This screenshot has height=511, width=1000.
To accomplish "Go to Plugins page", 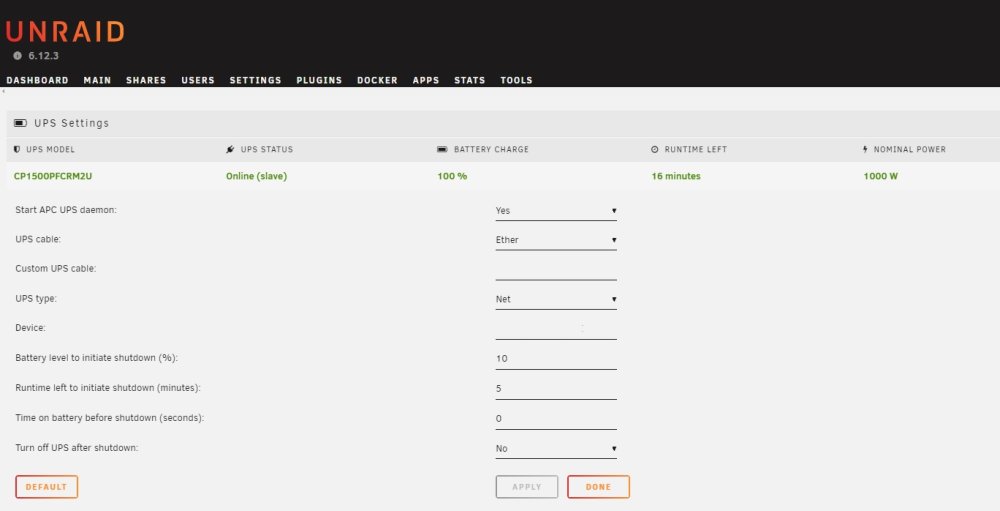I will click(319, 80).
